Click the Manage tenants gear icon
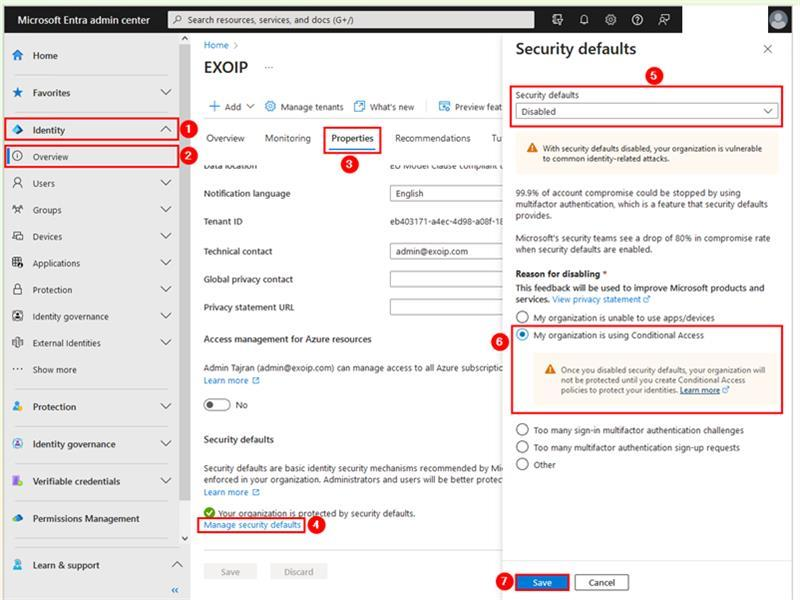 270,106
